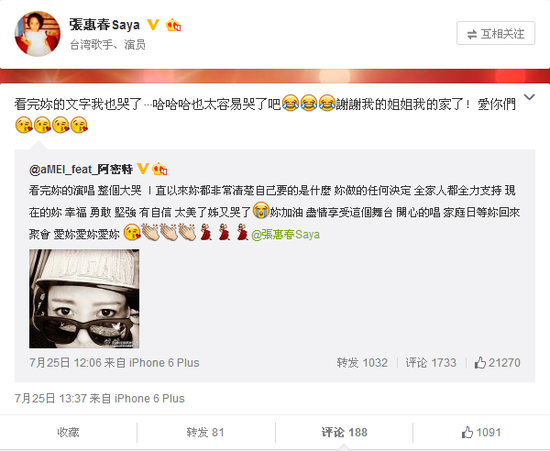Open 張惠春Saya profile avatar
Image resolution: width=550 pixels, height=451 pixels.
(x=38, y=34)
